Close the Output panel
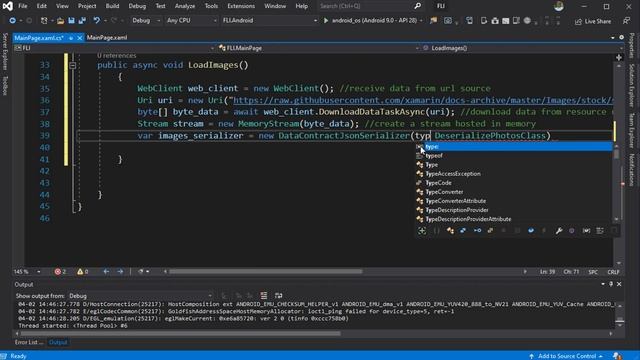The width and height of the screenshot is (640, 360). [x=619, y=284]
